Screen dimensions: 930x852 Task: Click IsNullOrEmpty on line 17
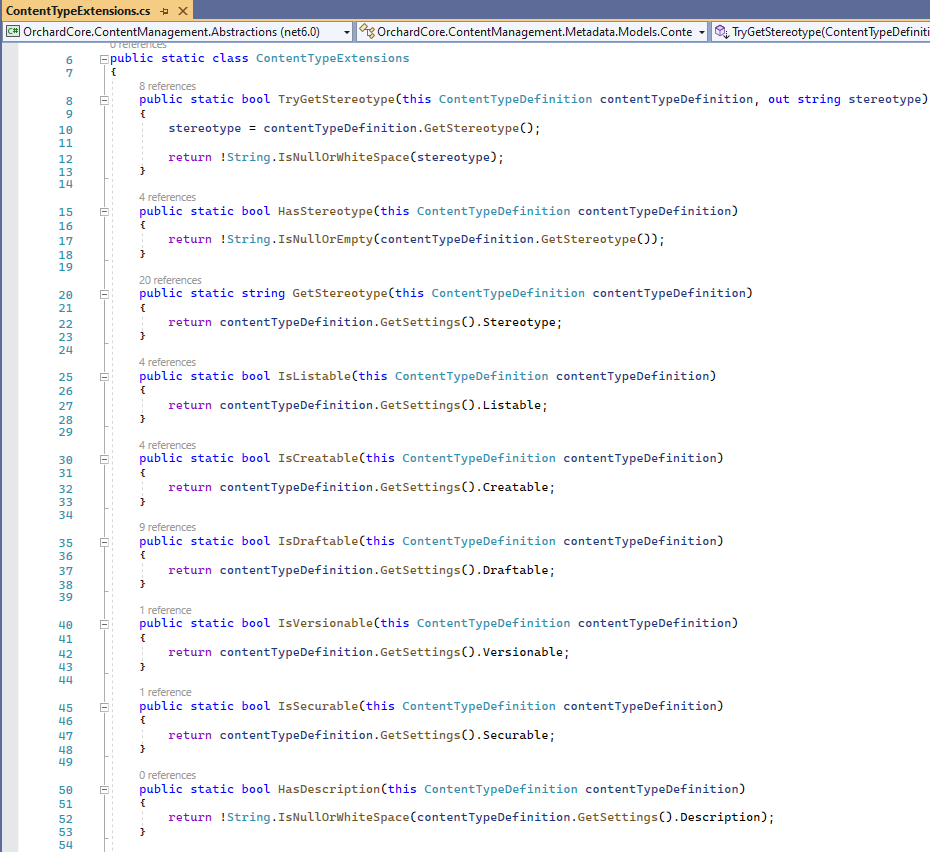pyautogui.click(x=325, y=239)
